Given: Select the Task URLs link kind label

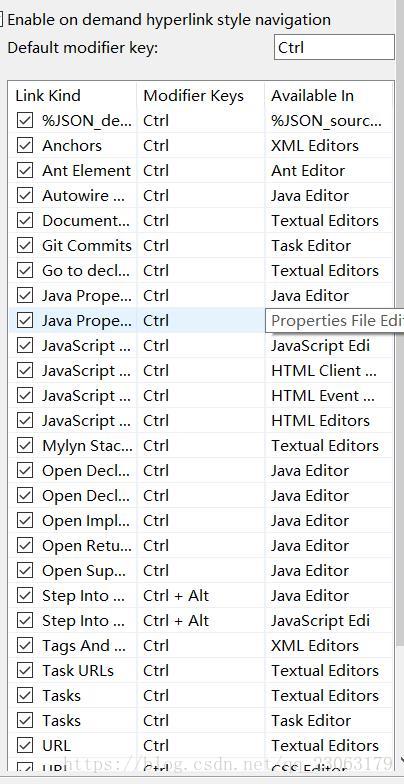Looking at the screenshot, I should coord(78,670).
